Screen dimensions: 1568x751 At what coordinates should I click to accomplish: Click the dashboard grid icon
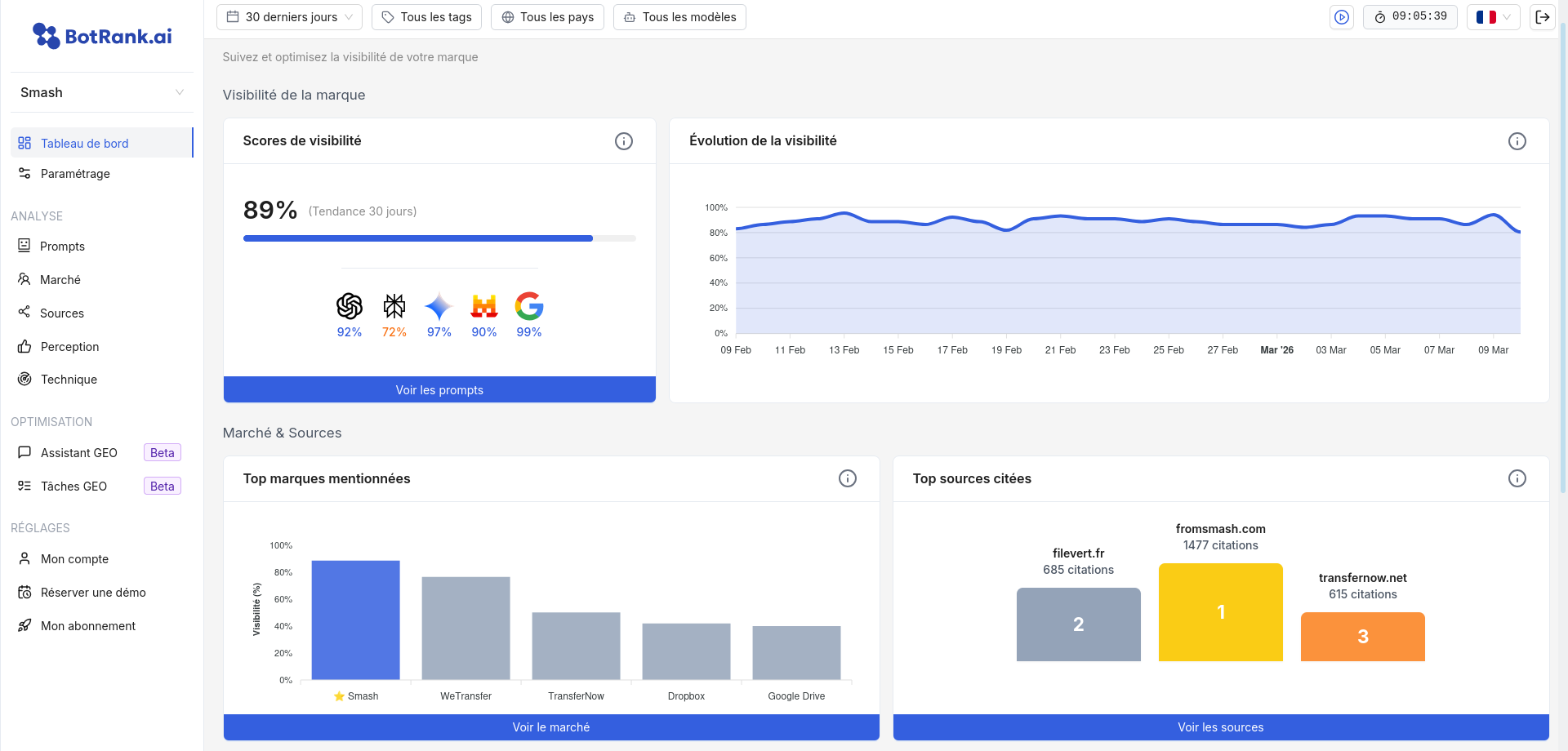[24, 143]
